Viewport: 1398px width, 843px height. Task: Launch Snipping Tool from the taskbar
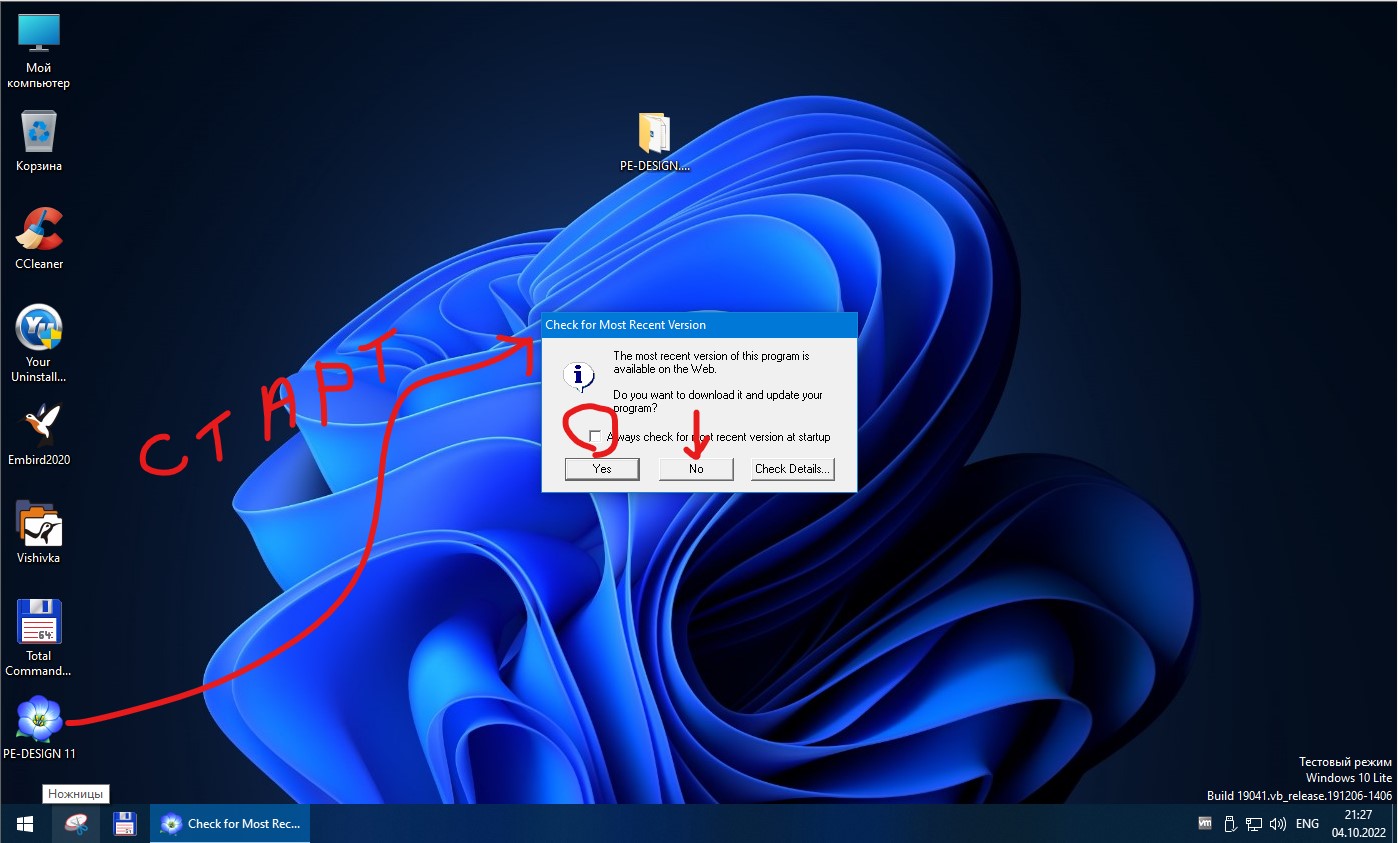76,824
